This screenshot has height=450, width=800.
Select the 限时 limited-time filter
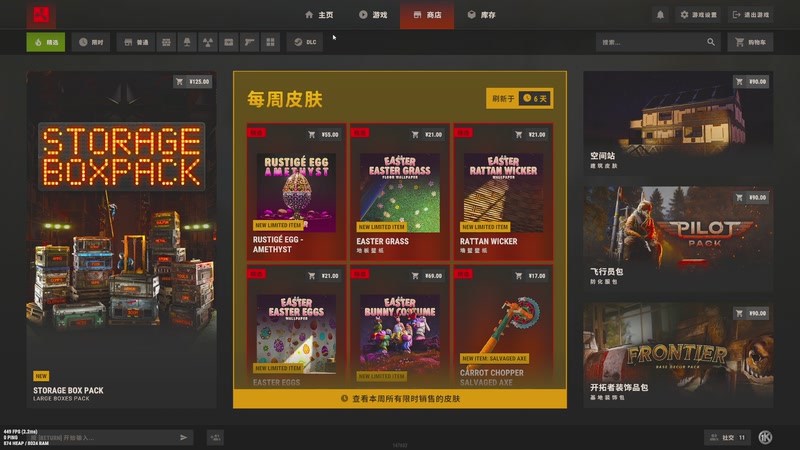pos(91,42)
